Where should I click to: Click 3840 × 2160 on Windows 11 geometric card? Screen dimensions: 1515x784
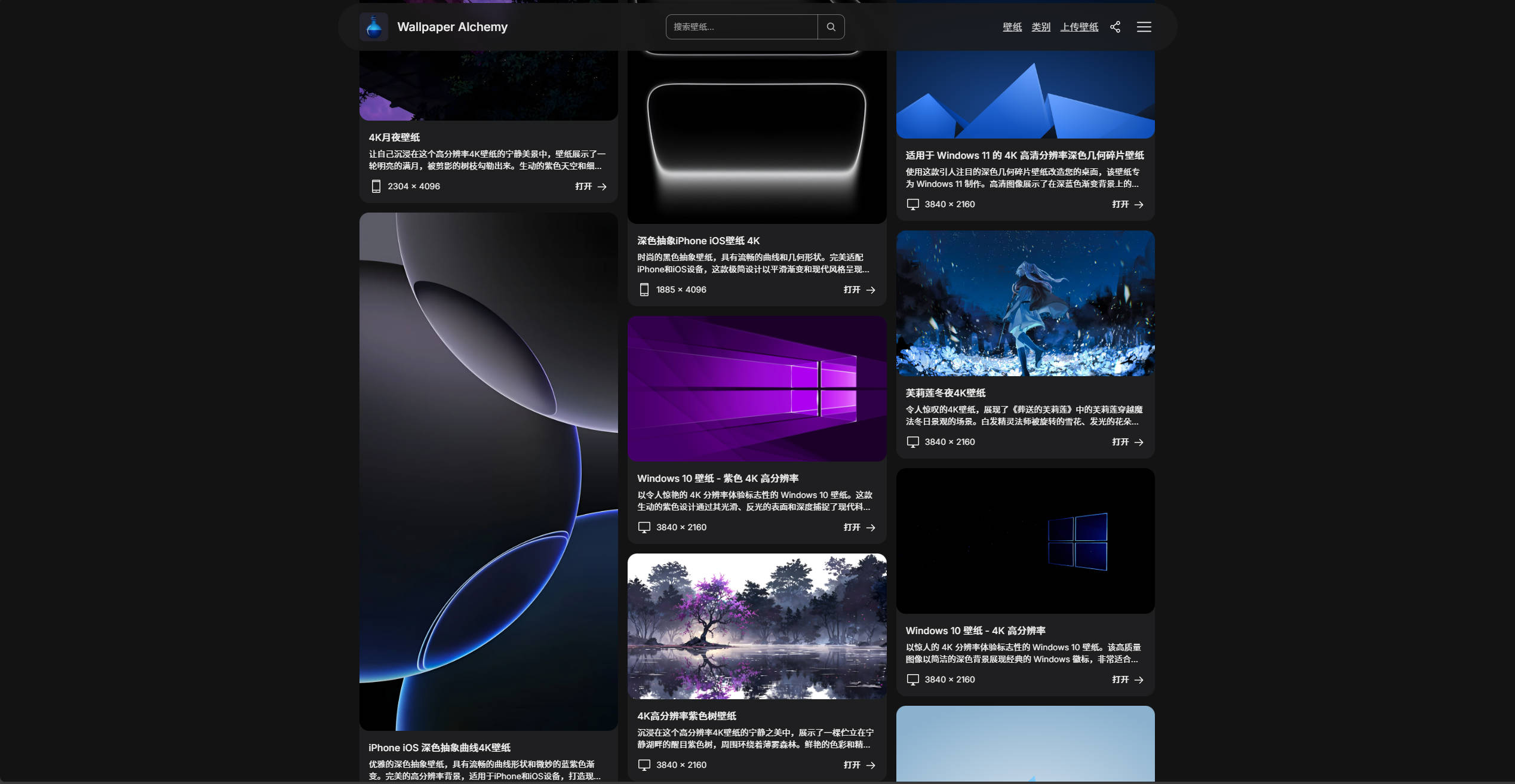pos(949,204)
